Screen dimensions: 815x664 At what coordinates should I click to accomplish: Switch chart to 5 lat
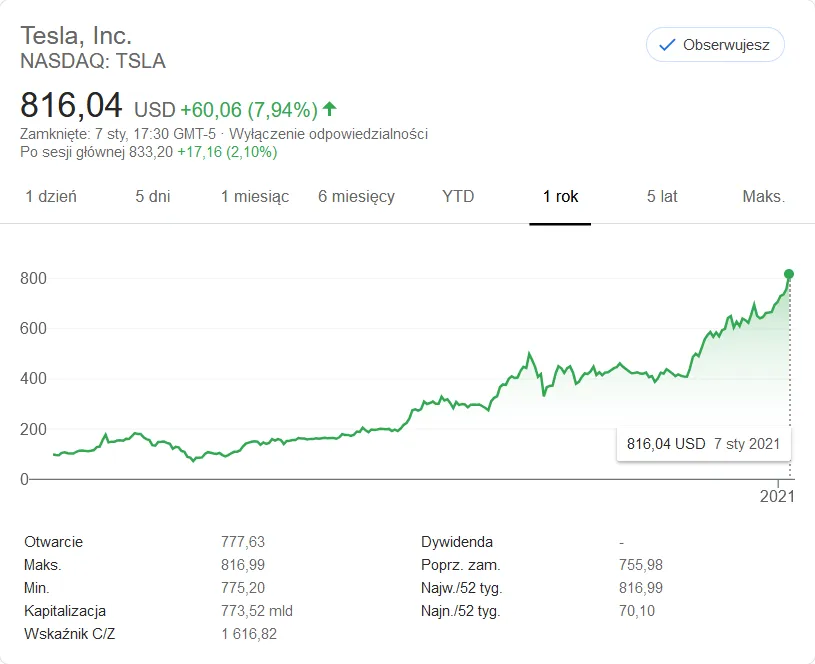pos(662,197)
